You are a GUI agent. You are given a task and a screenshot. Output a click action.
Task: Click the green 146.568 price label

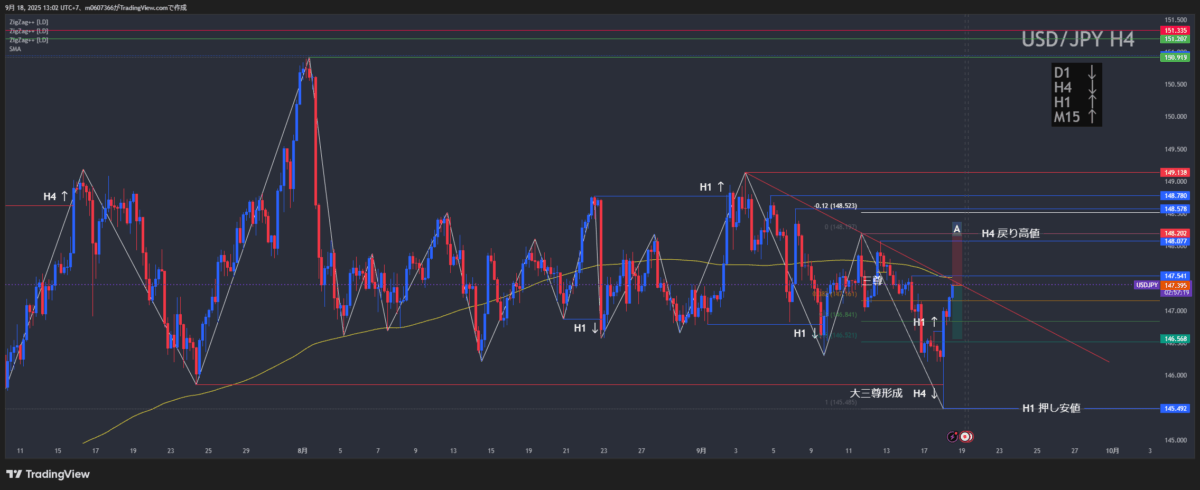(x=1175, y=339)
